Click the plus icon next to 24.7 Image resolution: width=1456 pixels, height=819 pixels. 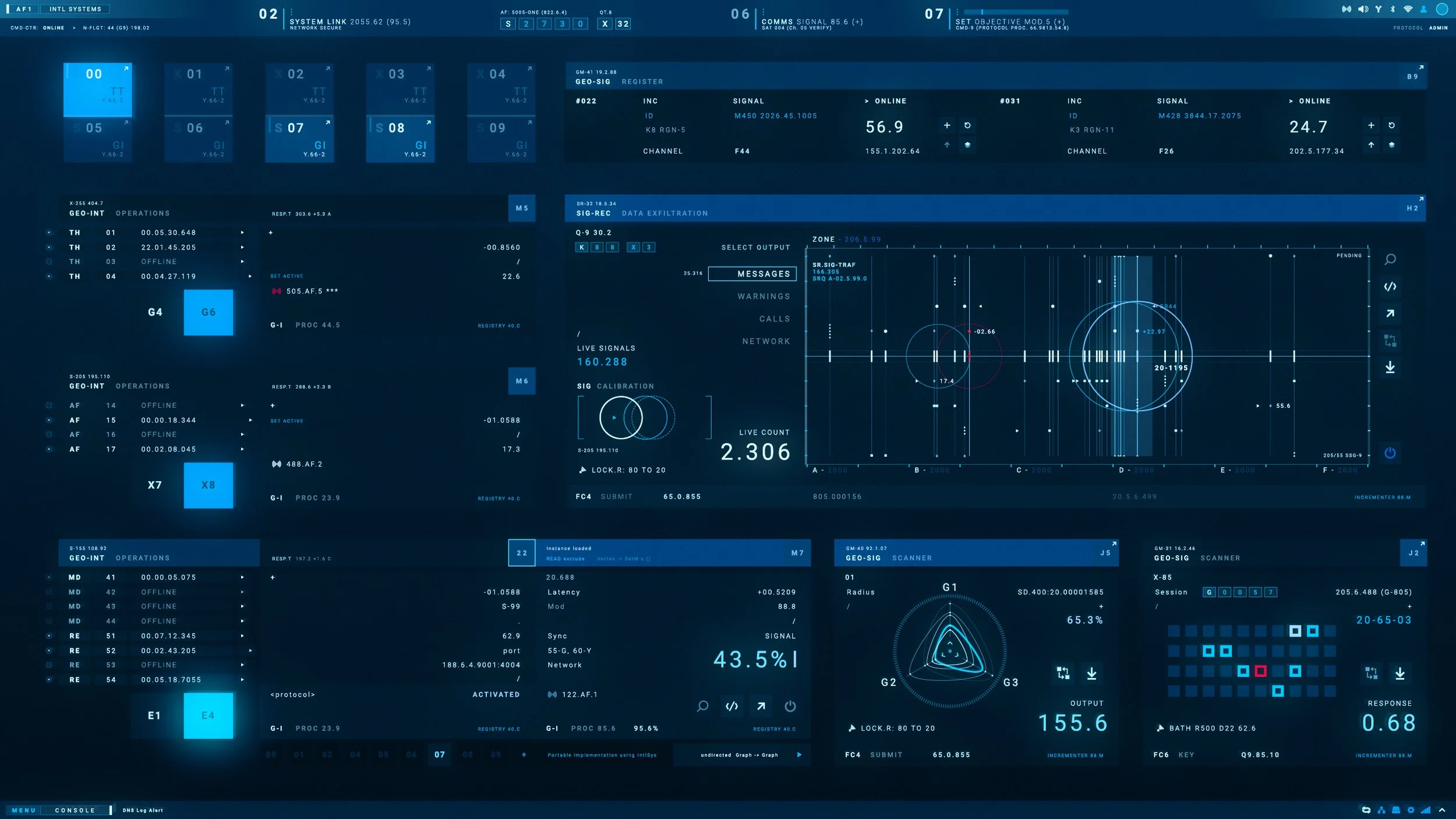1371,125
